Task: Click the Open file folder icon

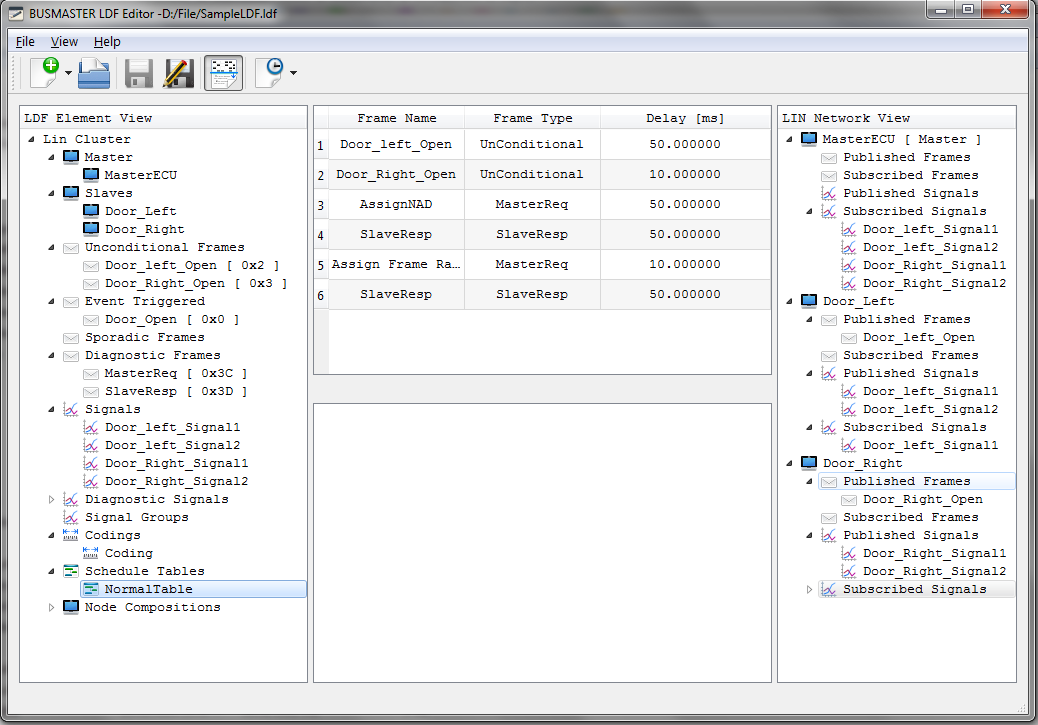Action: [x=94, y=73]
